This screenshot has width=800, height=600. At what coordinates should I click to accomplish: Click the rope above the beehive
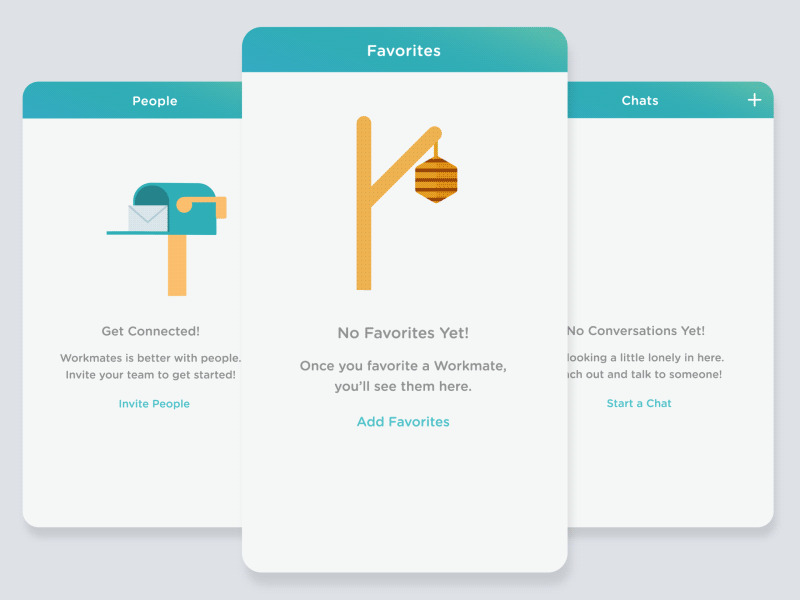tap(436, 148)
